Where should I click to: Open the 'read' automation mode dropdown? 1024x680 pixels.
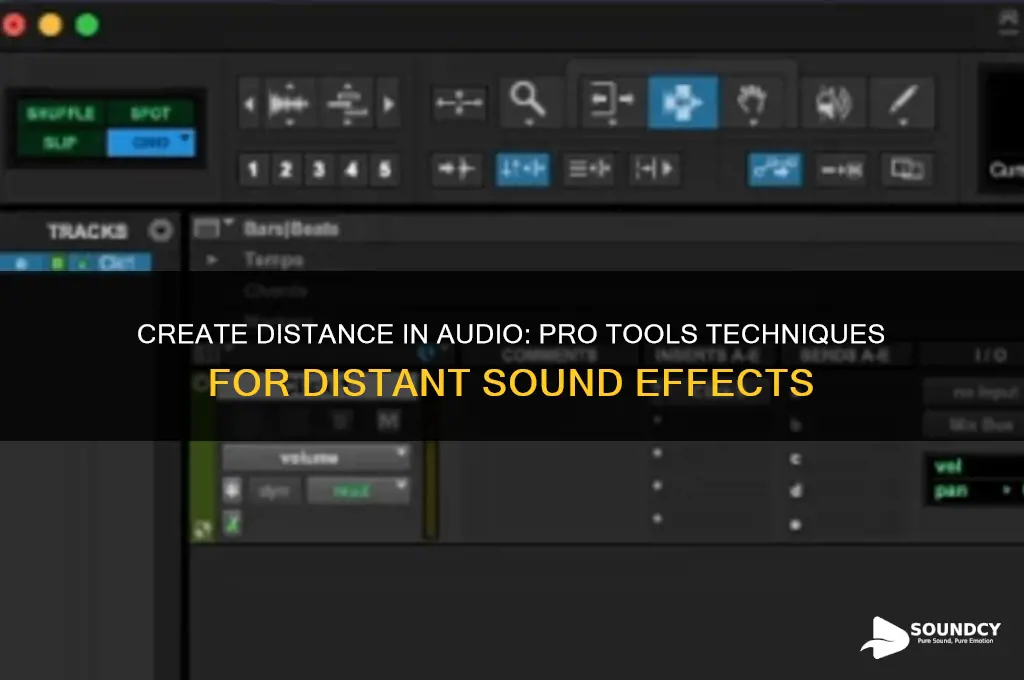click(x=358, y=491)
